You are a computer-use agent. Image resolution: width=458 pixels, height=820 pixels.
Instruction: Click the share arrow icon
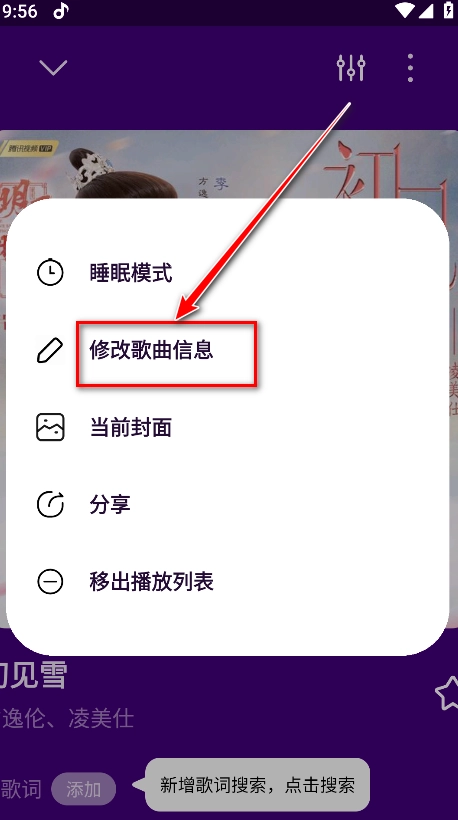pos(50,505)
